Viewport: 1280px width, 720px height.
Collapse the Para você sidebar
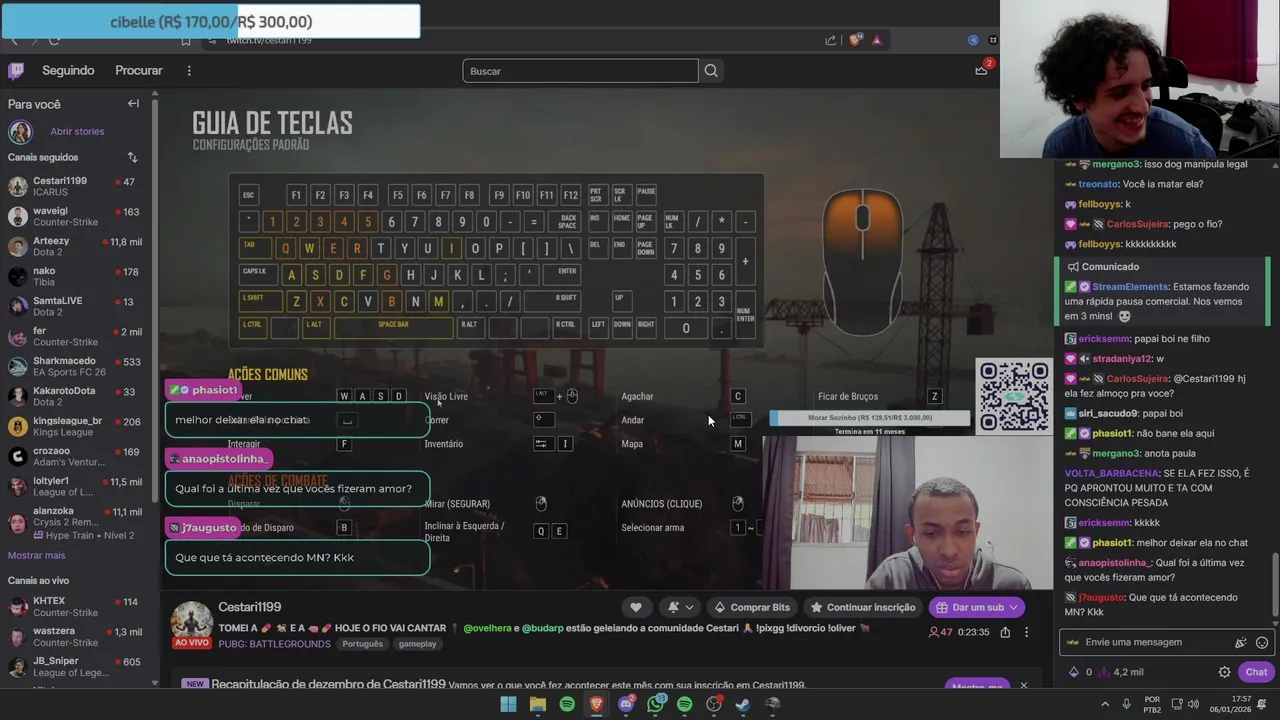click(133, 104)
